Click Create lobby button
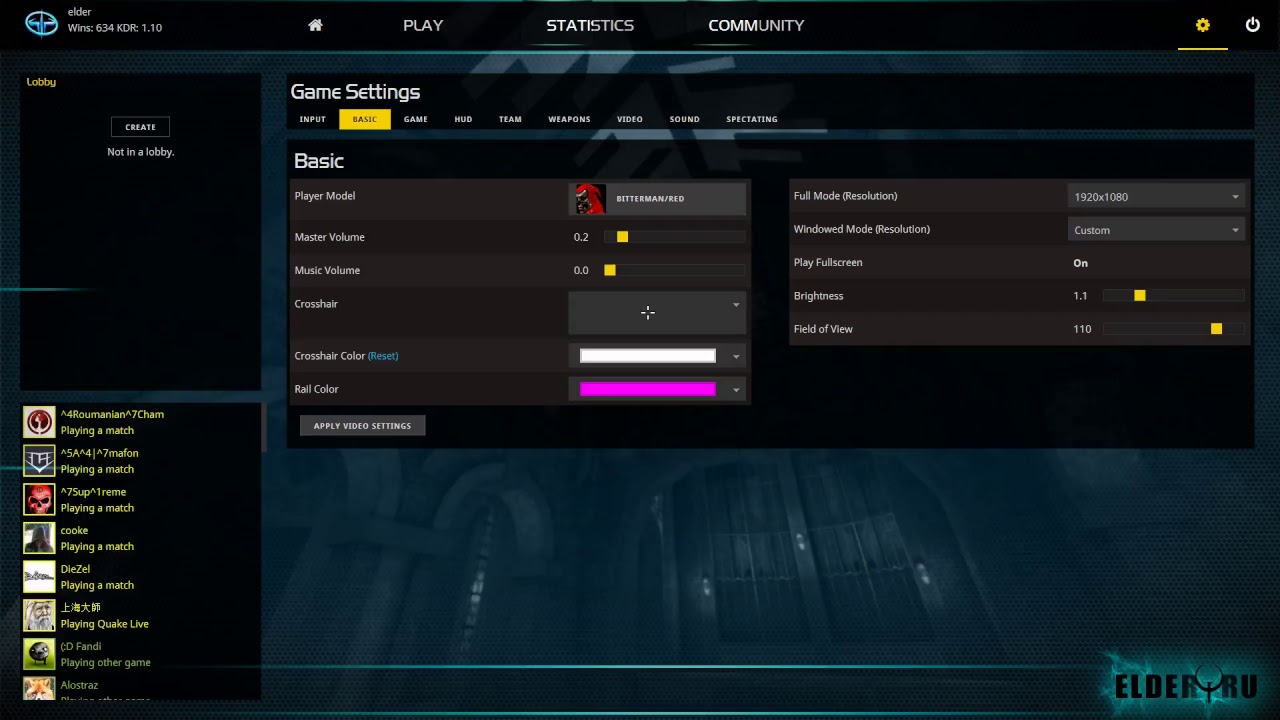This screenshot has width=1280, height=720. click(x=140, y=127)
